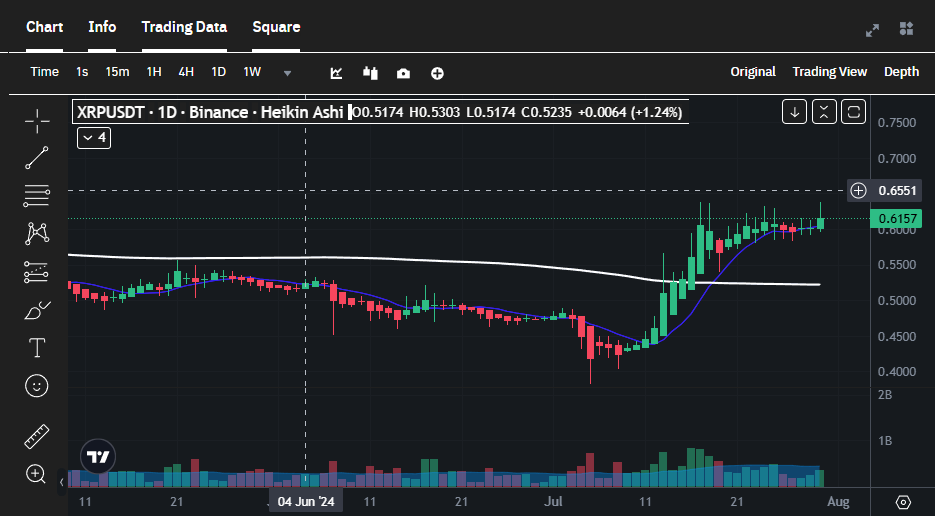Set interval to 1W

point(252,72)
